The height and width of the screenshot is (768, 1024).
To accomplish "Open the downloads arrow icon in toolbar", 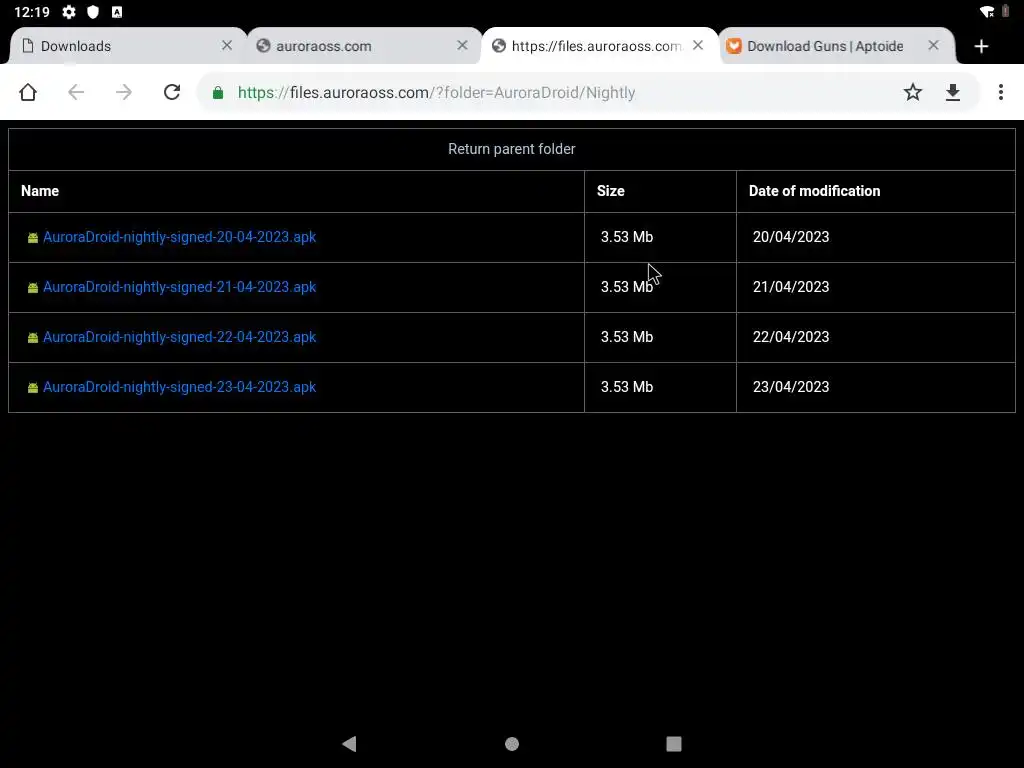I will (x=953, y=92).
